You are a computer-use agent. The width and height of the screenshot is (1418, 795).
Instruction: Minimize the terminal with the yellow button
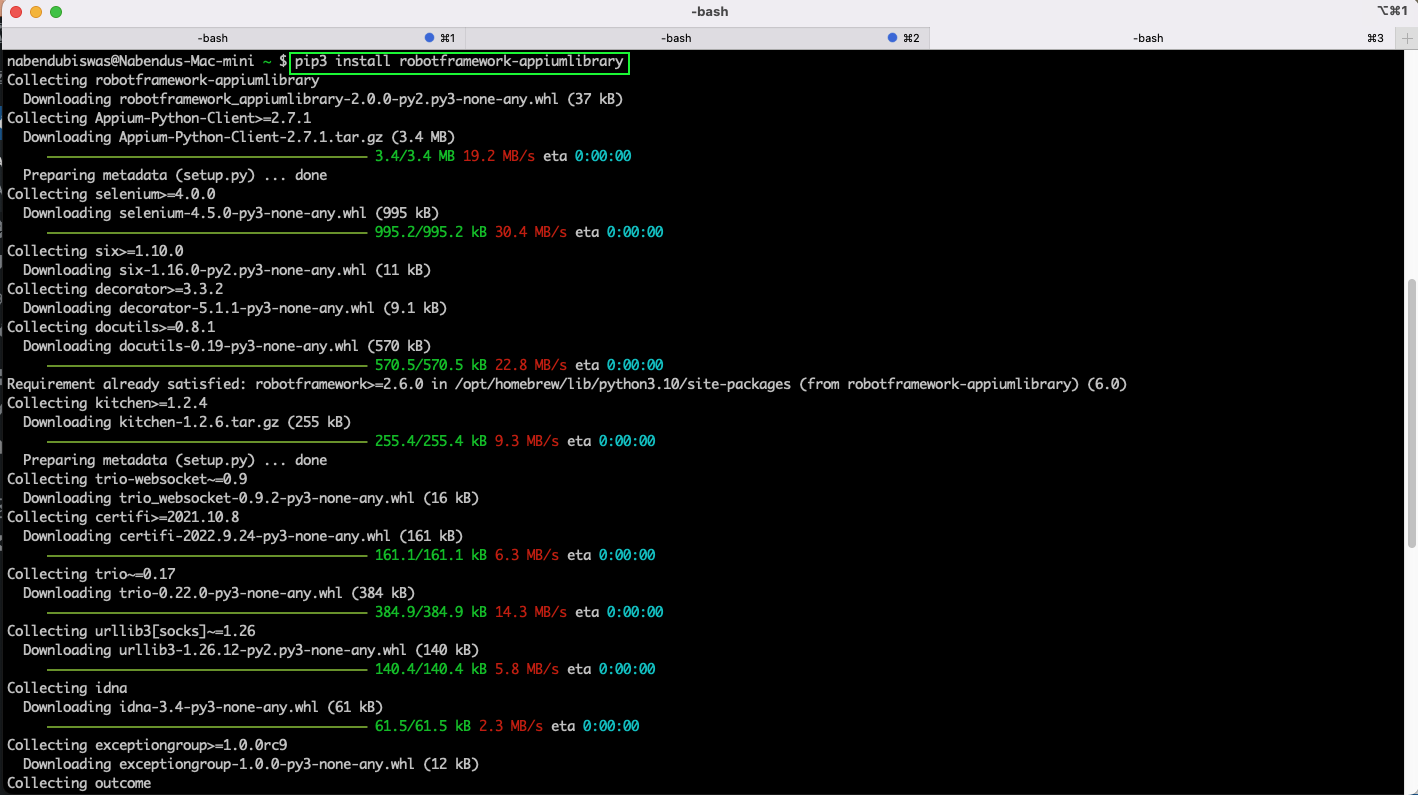pos(36,12)
